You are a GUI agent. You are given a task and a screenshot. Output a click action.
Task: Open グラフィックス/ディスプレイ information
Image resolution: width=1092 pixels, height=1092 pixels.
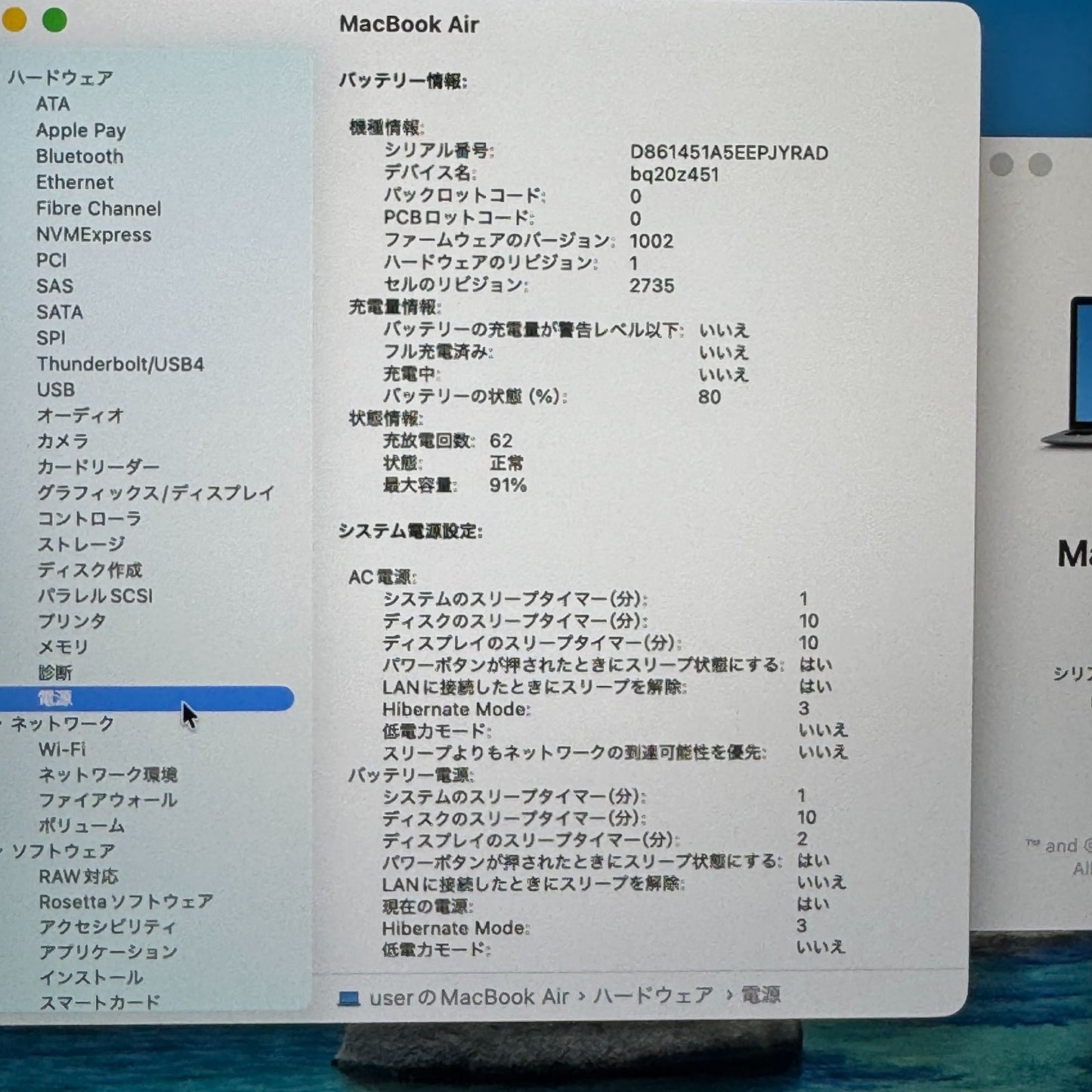[156, 493]
